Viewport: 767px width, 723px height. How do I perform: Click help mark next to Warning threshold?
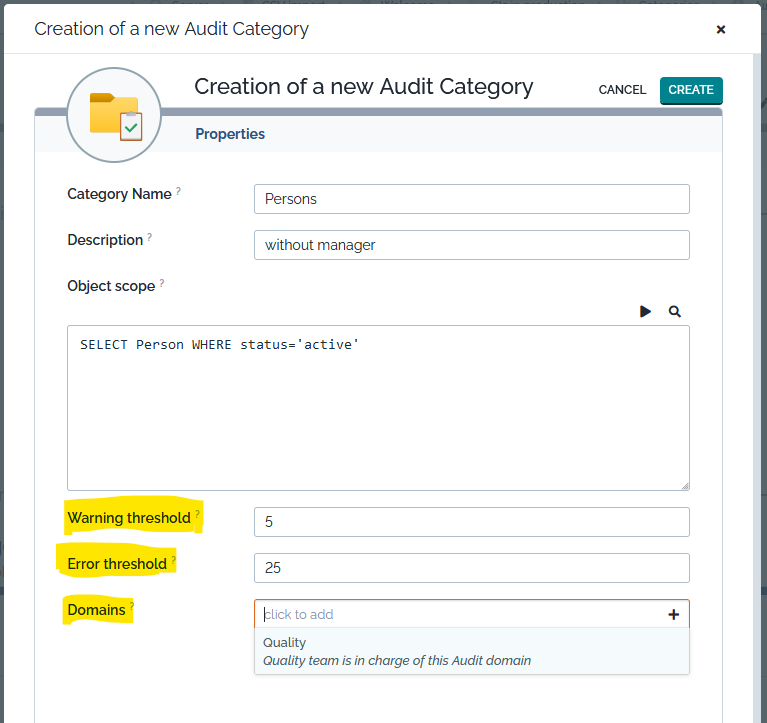point(197,515)
